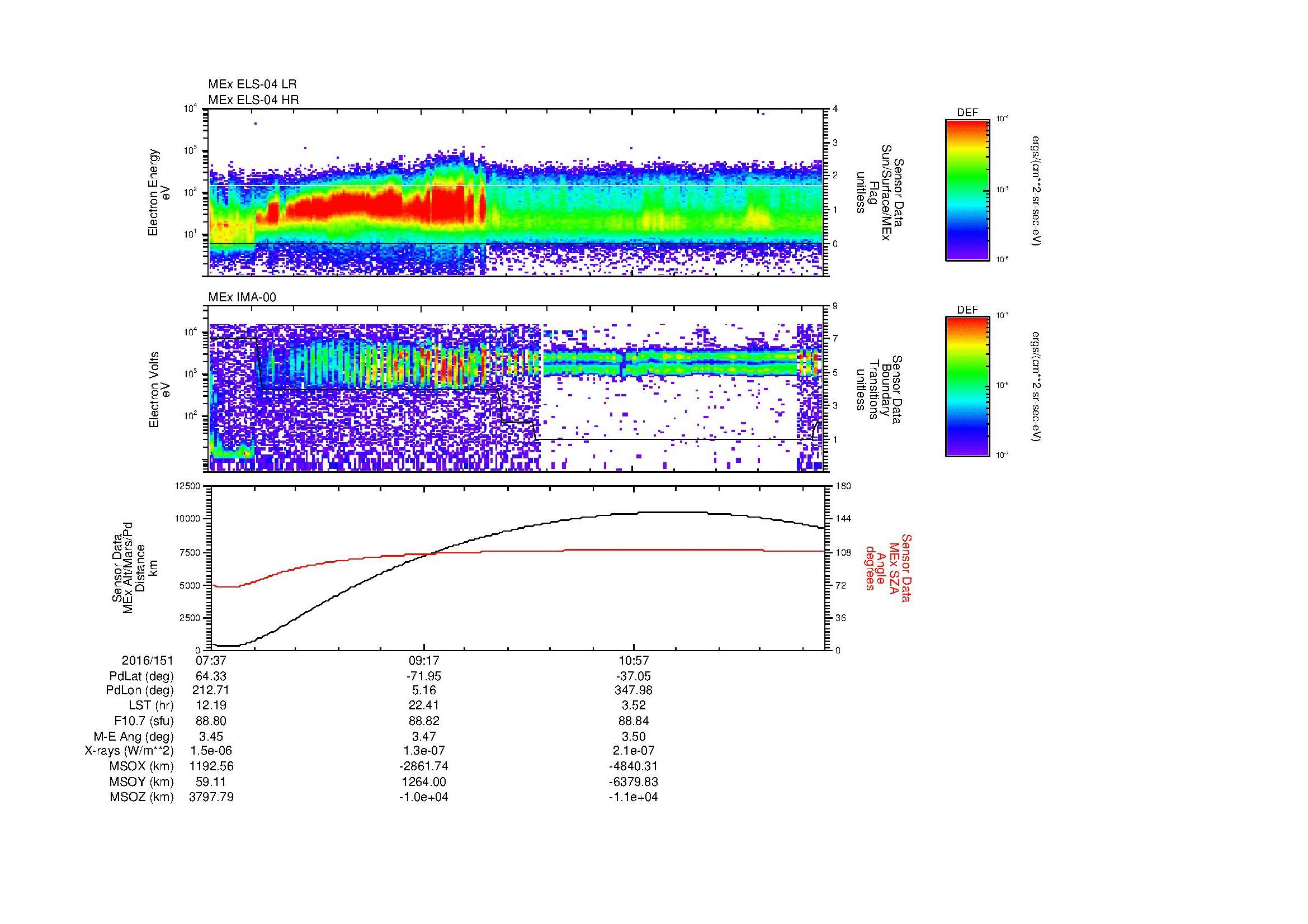
Task: Click the 'MSOZ (km)' row label
Action: coord(141,797)
